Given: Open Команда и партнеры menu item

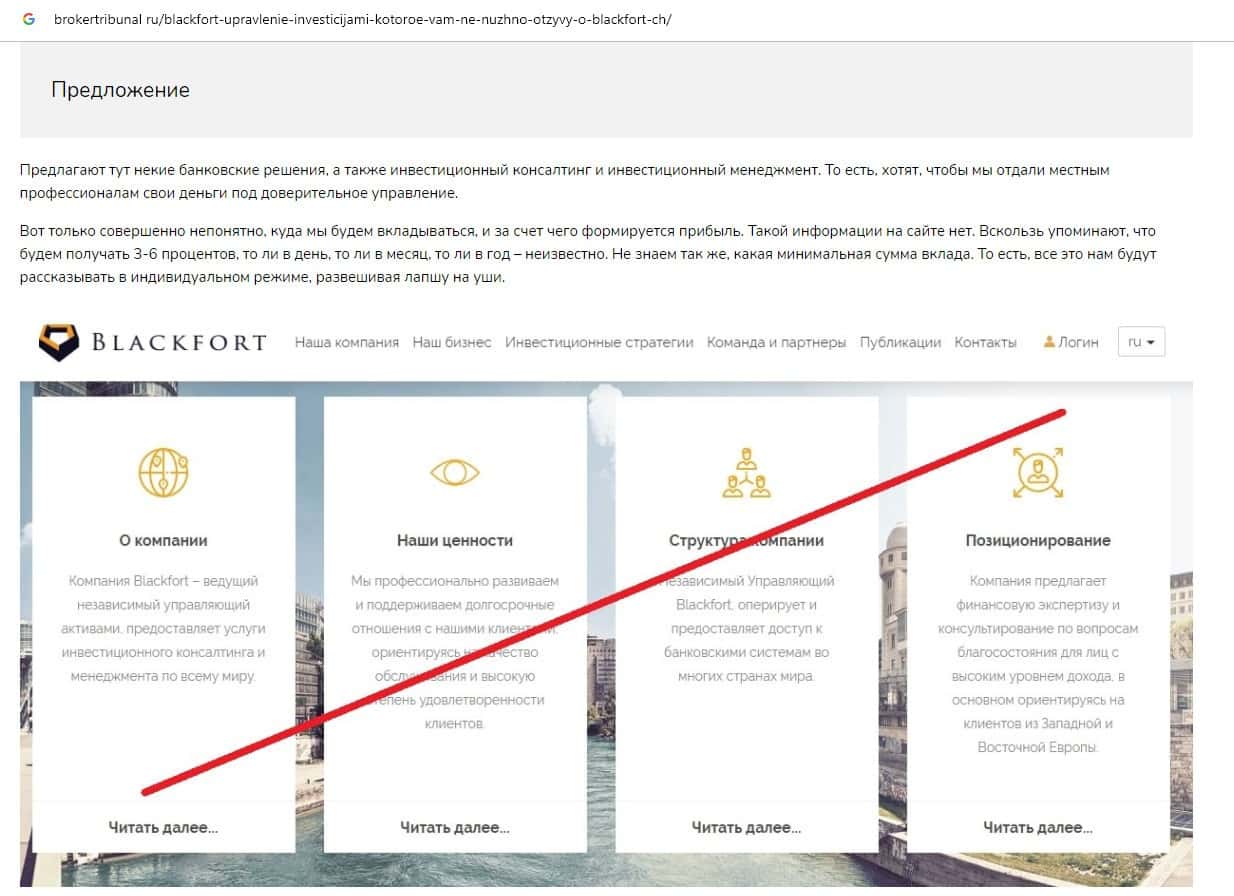Looking at the screenshot, I should [776, 342].
